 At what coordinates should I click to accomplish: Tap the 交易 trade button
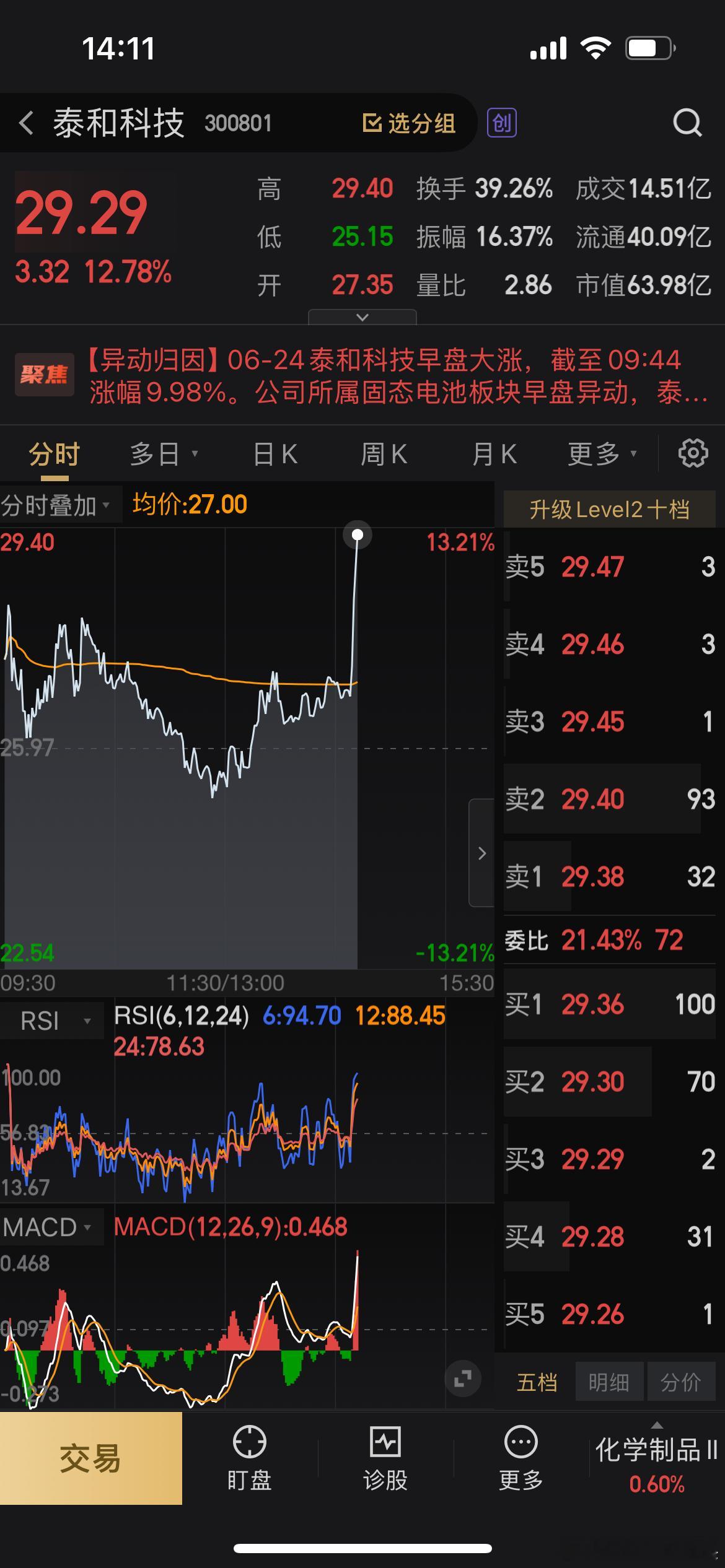click(91, 1458)
